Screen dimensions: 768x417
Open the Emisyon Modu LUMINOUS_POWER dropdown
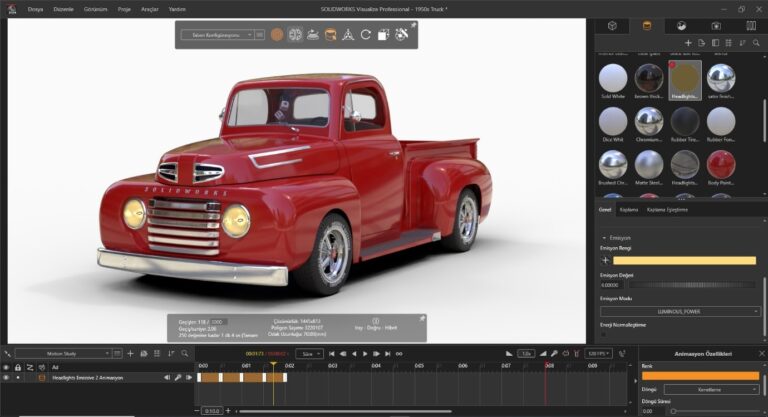click(678, 311)
